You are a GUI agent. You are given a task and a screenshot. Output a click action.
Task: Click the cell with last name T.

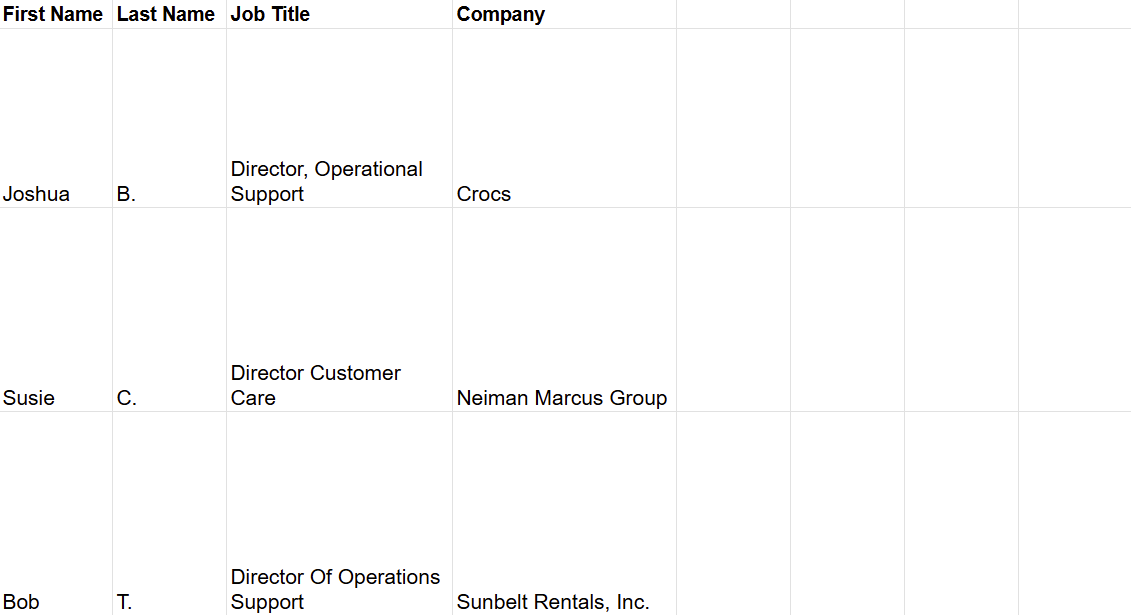point(170,513)
